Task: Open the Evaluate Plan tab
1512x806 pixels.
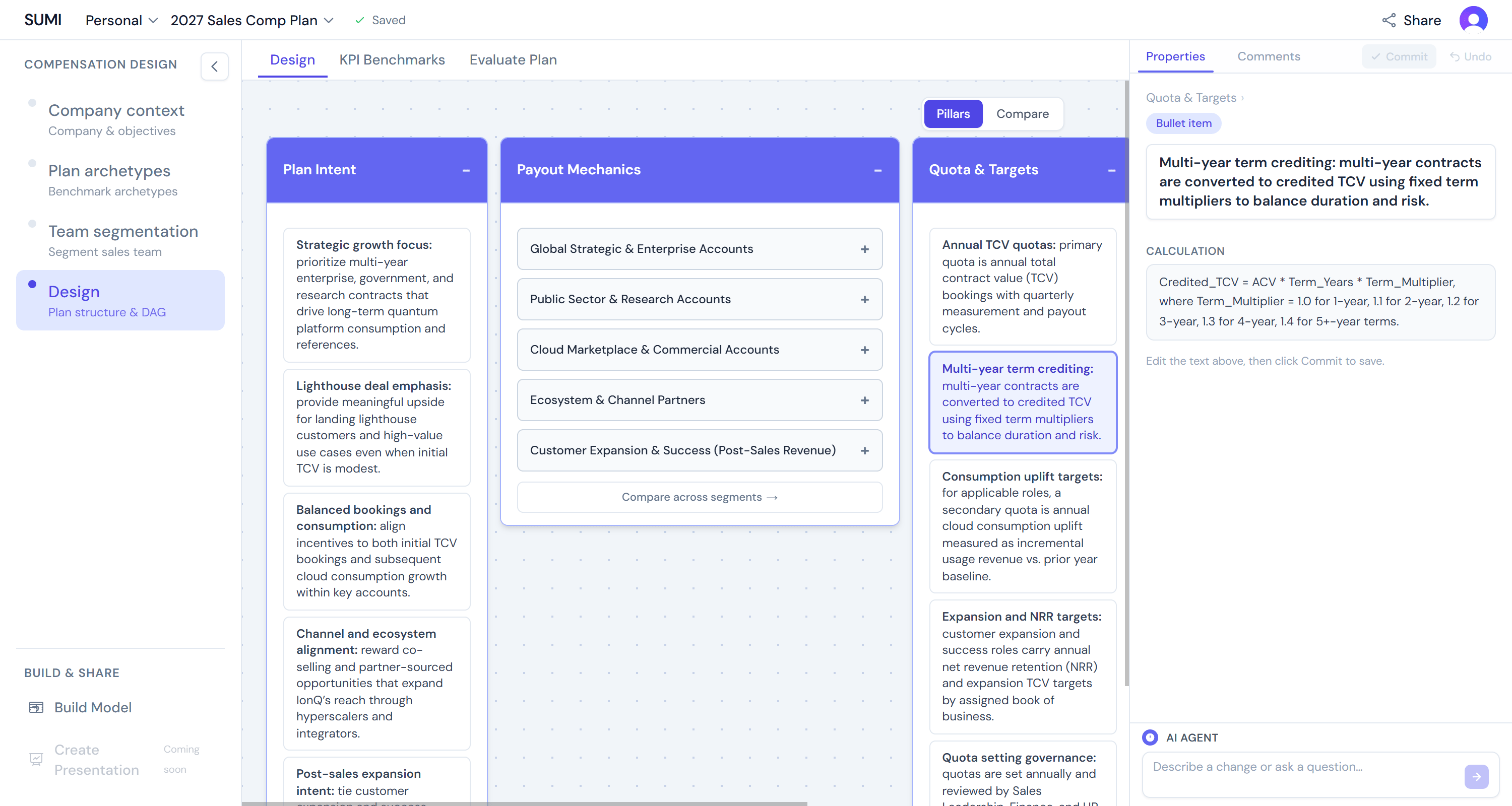Action: coord(513,60)
